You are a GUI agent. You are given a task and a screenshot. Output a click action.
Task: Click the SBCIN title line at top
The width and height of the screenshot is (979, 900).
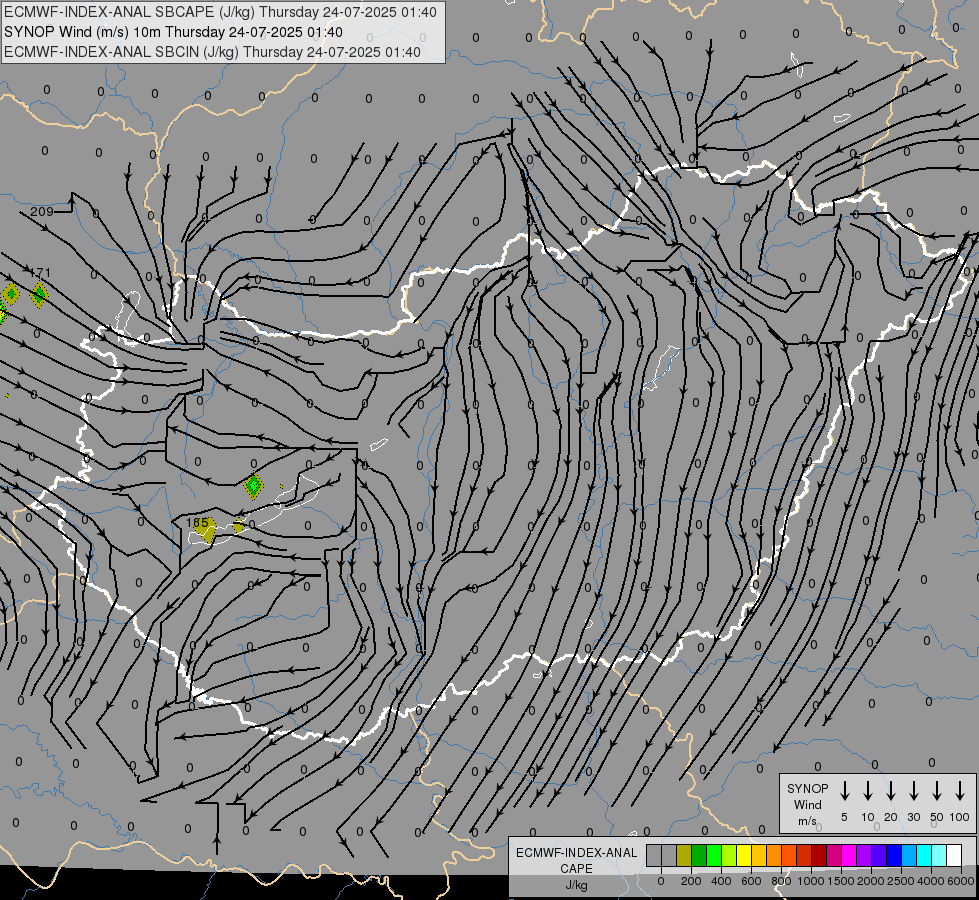[x=212, y=52]
